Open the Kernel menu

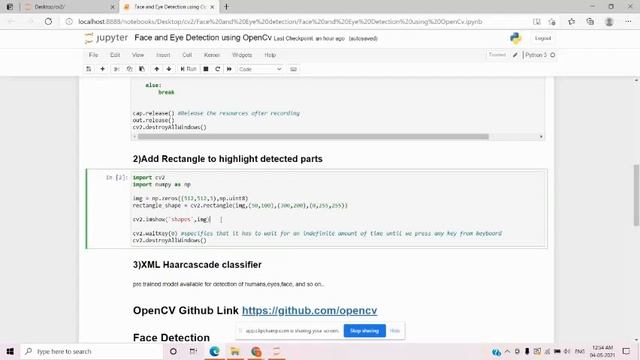pyautogui.click(x=211, y=55)
